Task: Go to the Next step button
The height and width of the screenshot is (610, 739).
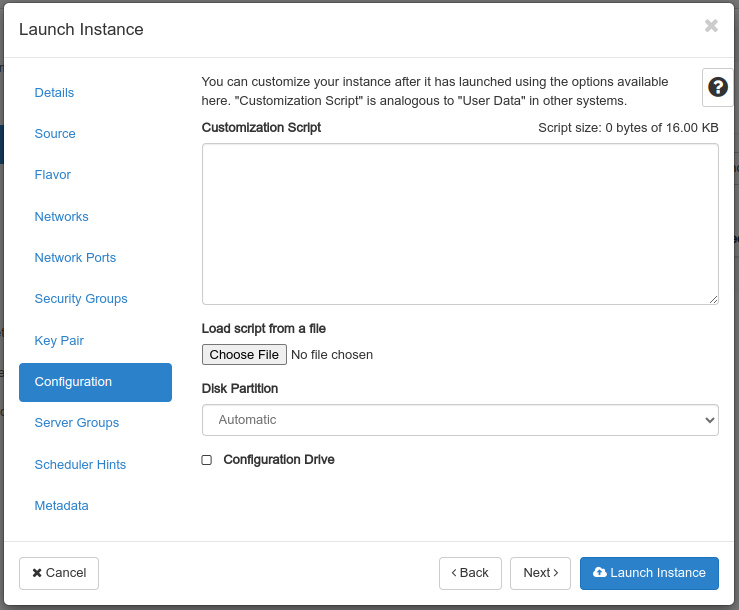Action: [x=540, y=573]
